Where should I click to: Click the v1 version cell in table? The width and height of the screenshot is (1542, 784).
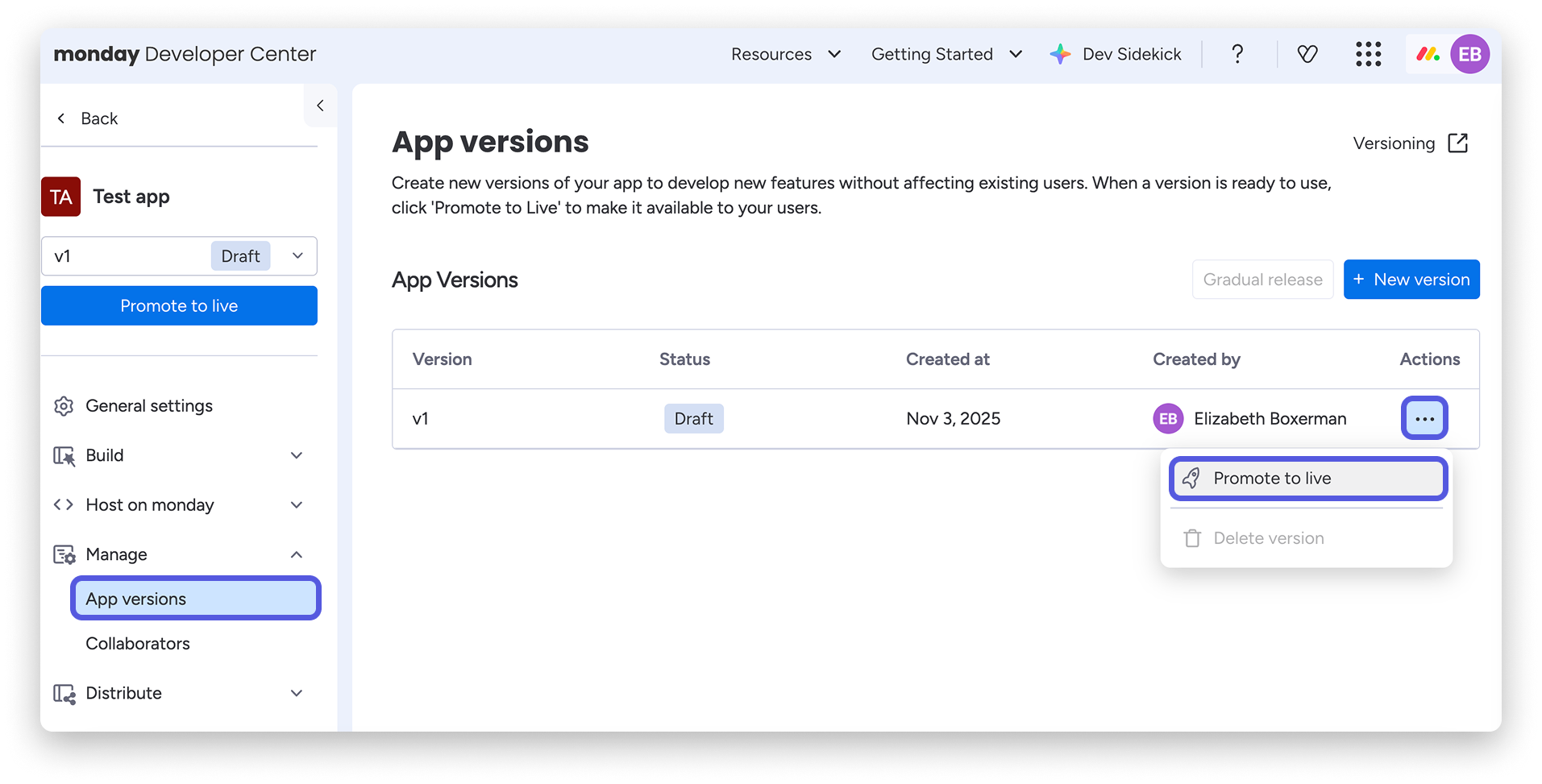(x=420, y=419)
